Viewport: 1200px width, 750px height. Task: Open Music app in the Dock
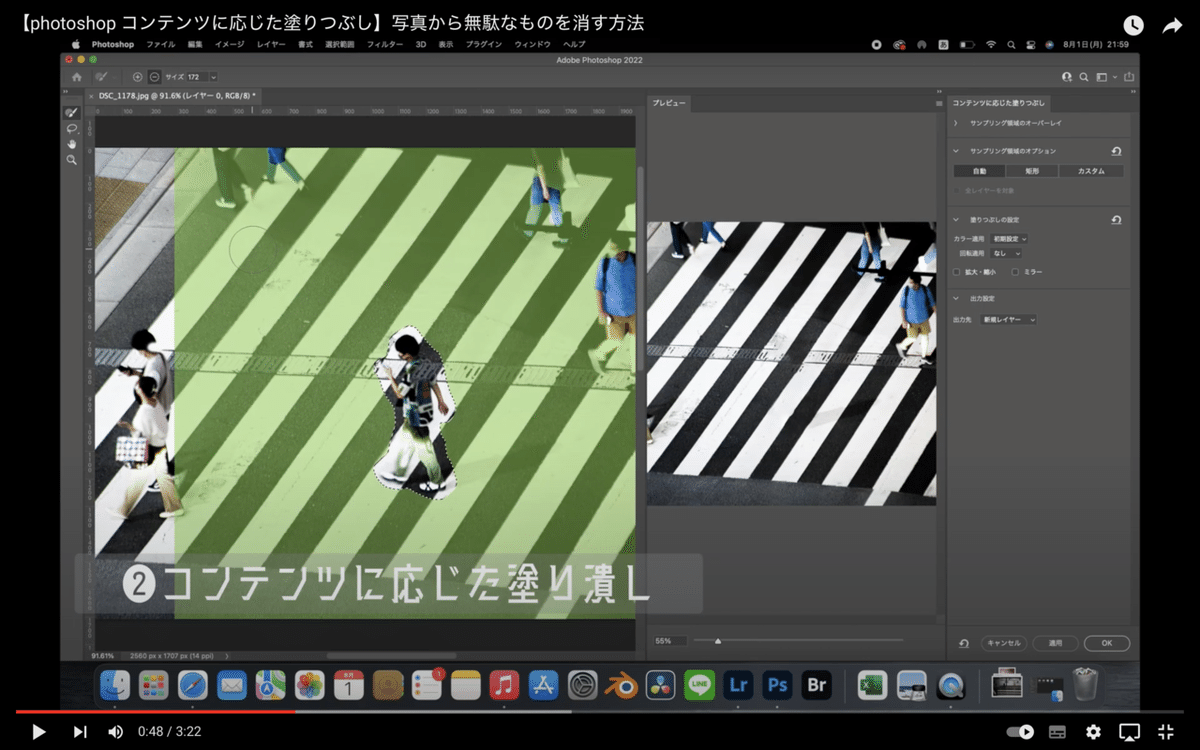click(505, 685)
